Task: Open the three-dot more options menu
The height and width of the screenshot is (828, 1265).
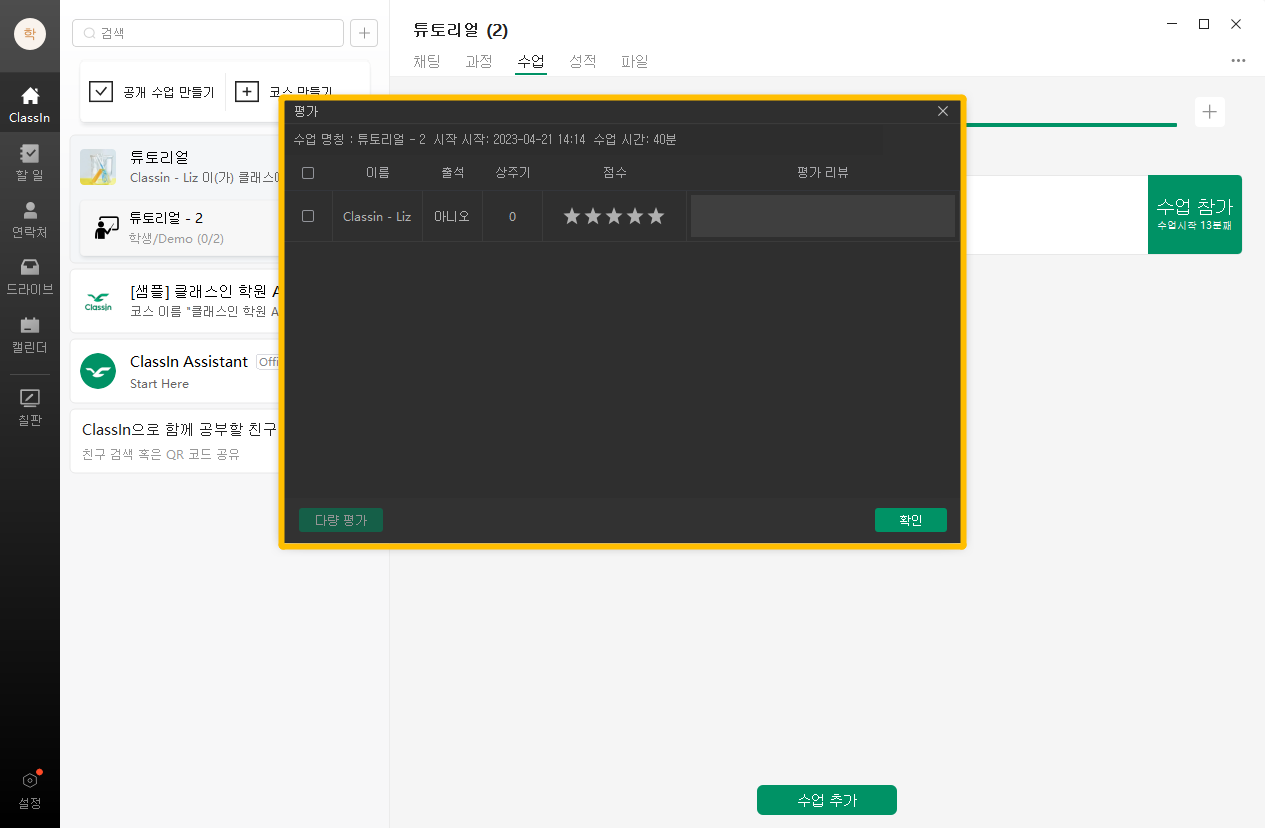Action: pyautogui.click(x=1238, y=61)
